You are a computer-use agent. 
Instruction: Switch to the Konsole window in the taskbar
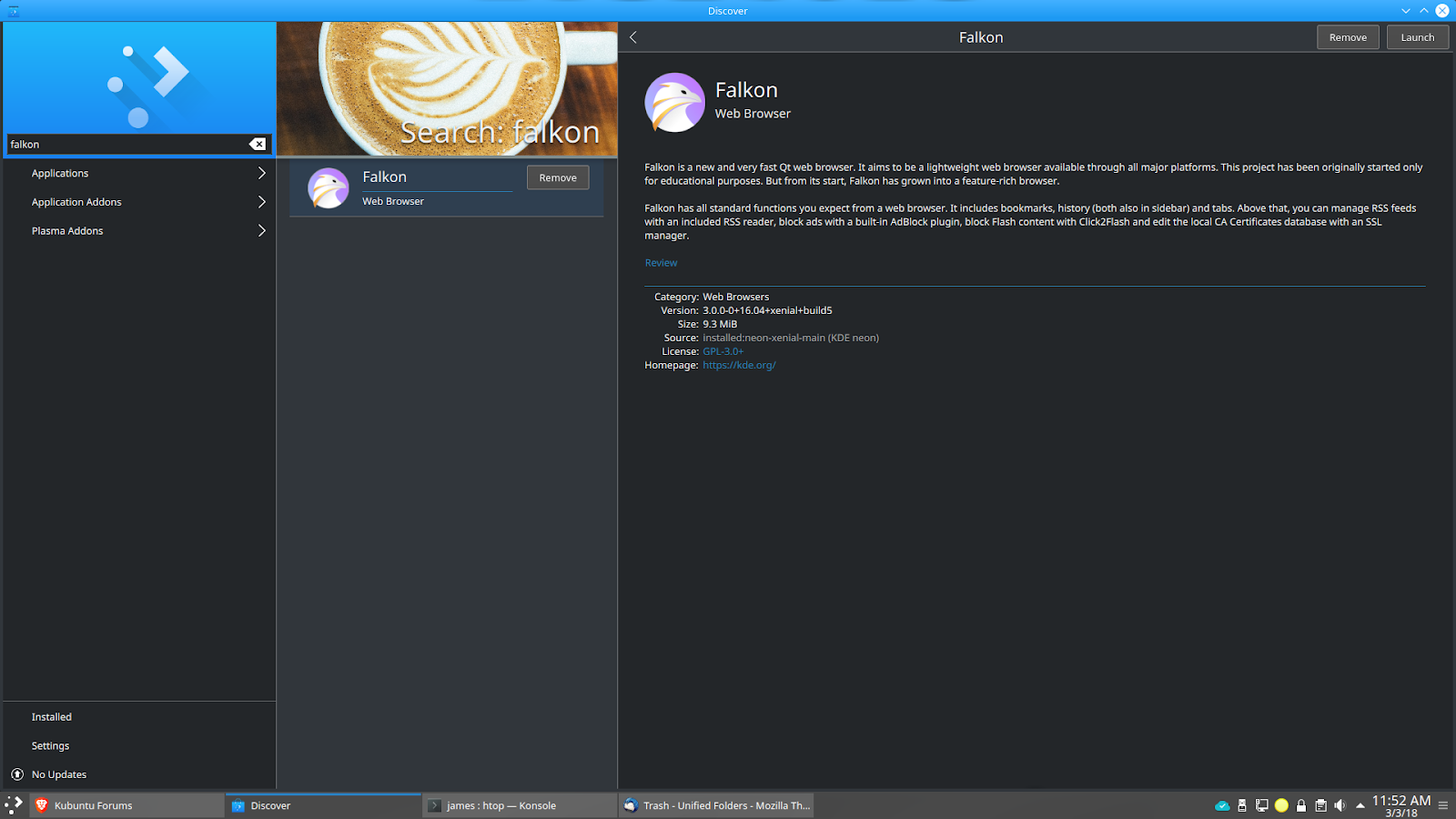(x=501, y=805)
